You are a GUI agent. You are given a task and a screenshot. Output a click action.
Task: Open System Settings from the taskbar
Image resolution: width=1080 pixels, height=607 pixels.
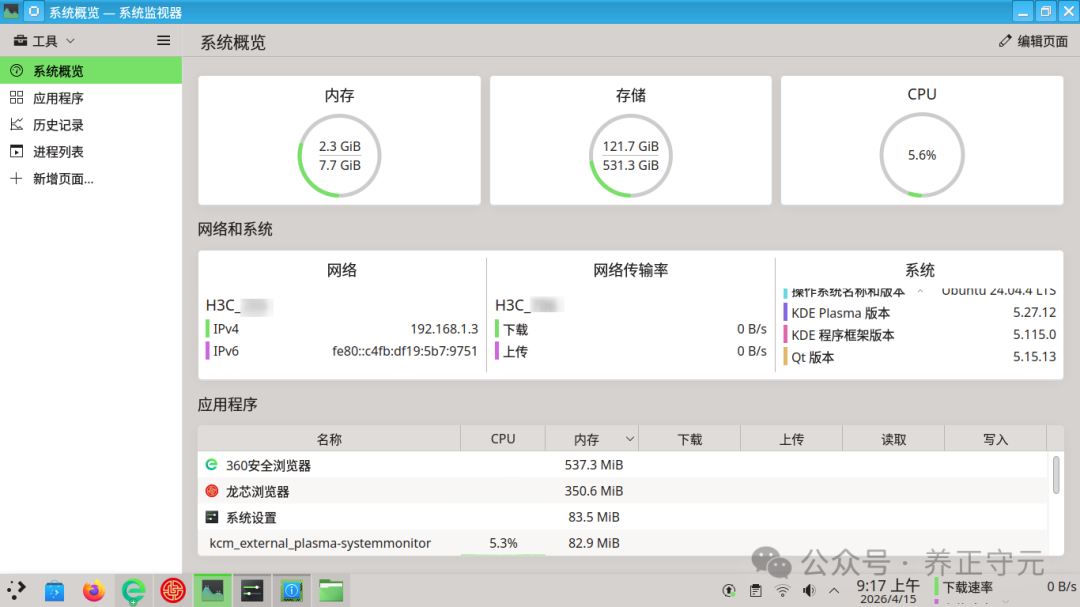tap(252, 590)
